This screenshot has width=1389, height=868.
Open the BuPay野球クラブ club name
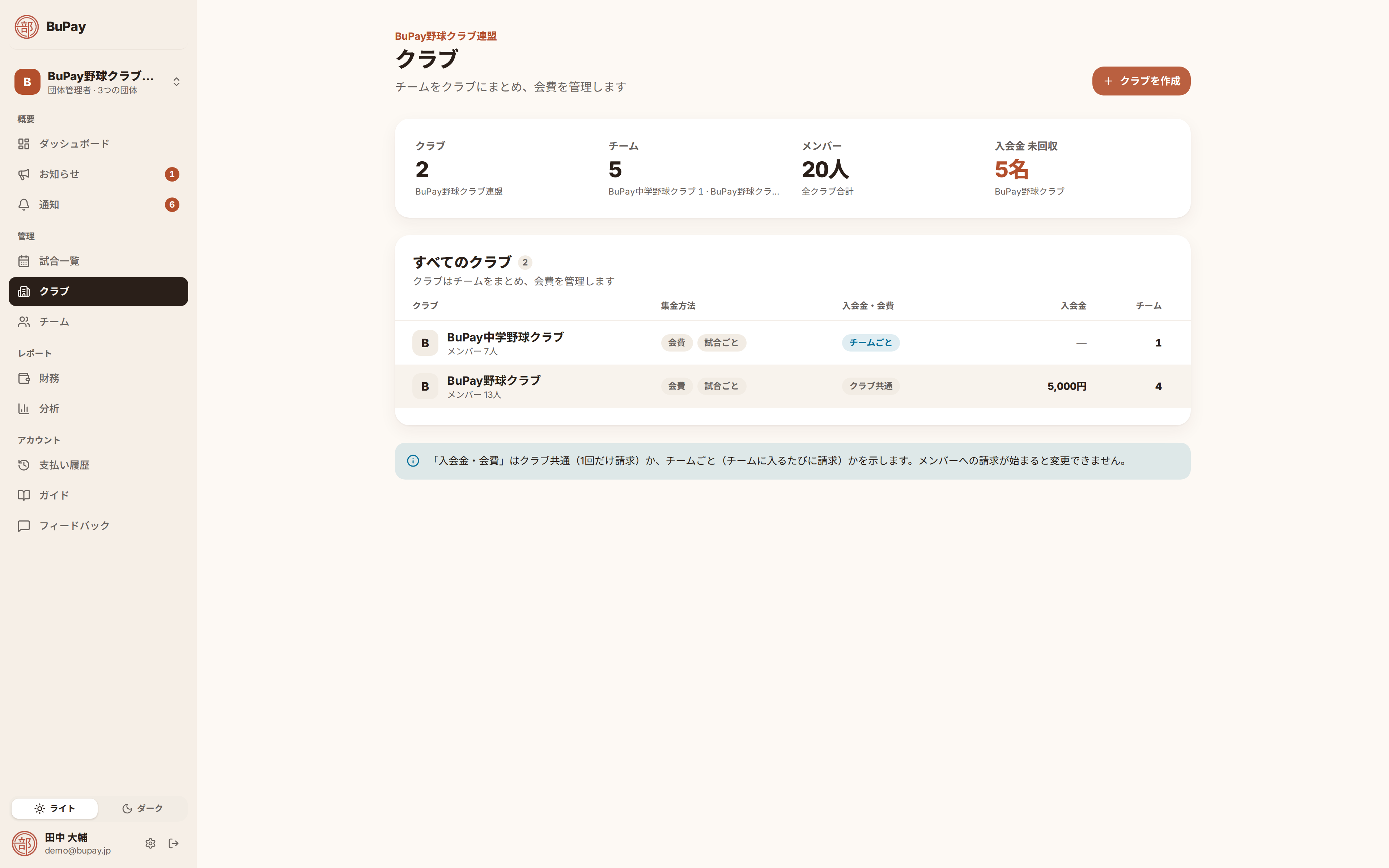[494, 380]
